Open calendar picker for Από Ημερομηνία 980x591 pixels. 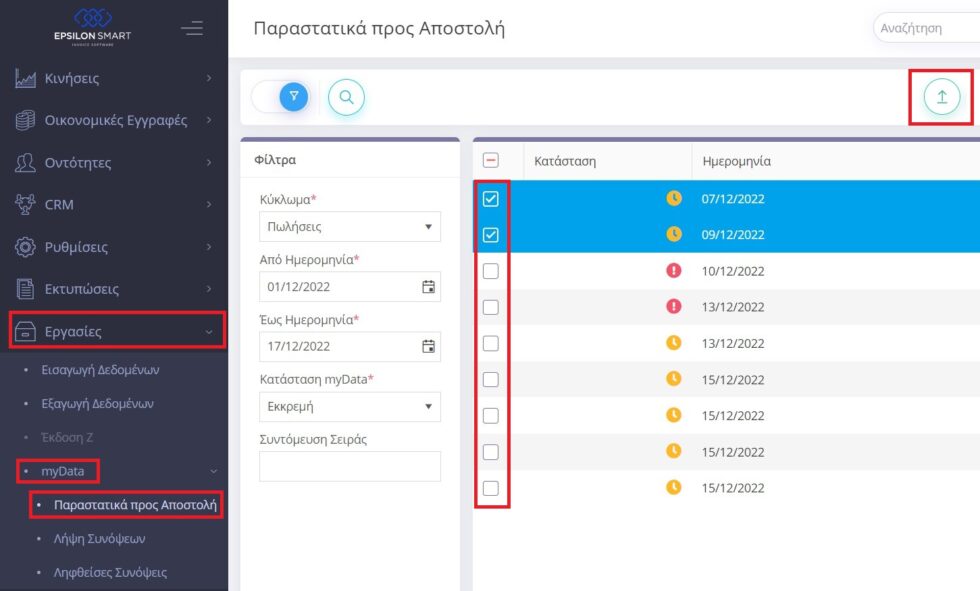point(428,287)
